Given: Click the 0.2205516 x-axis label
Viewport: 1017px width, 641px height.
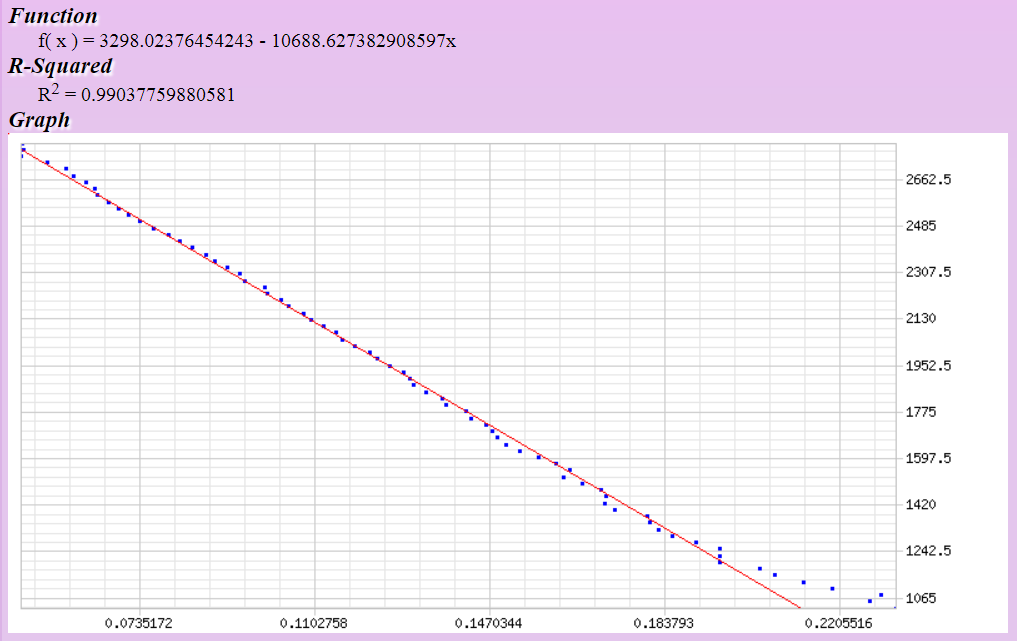Looking at the screenshot, I should (838, 623).
